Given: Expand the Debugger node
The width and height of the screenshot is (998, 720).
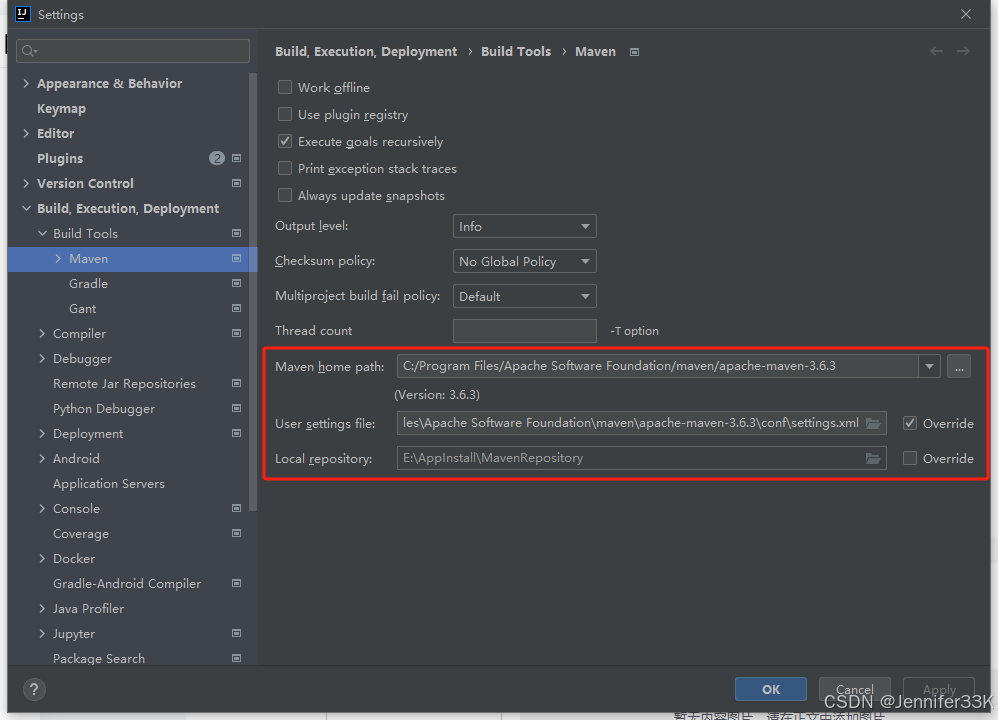Looking at the screenshot, I should click(x=42, y=358).
